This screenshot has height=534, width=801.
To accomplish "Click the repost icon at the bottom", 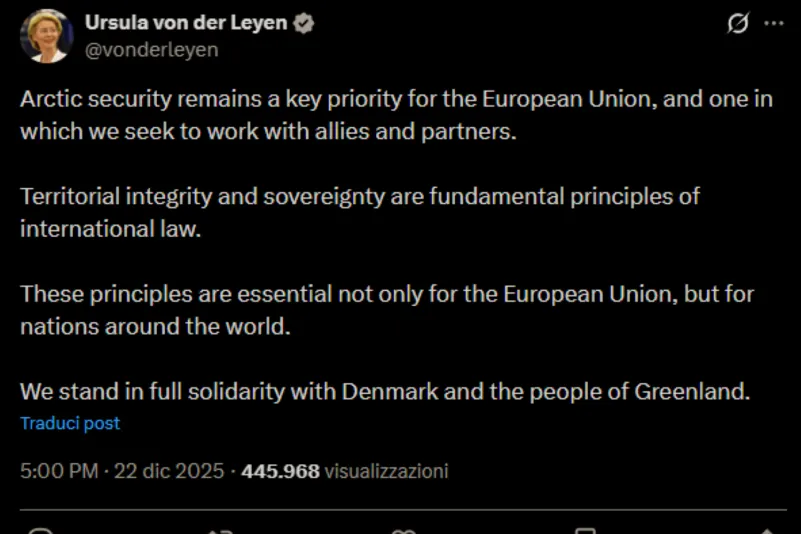I will tap(219, 530).
